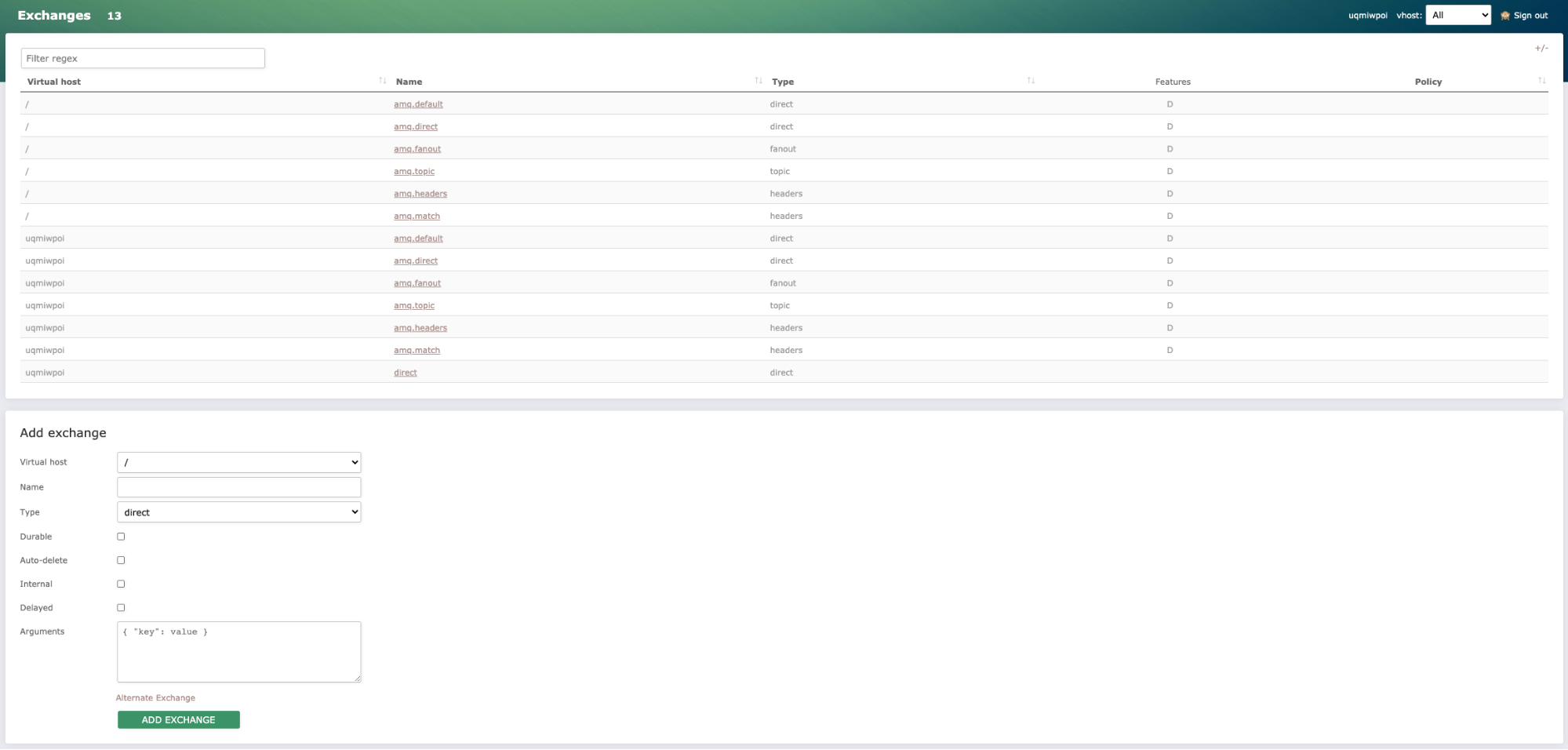Open the exchange Type dropdown
This screenshot has width=1568, height=750.
[x=238, y=512]
